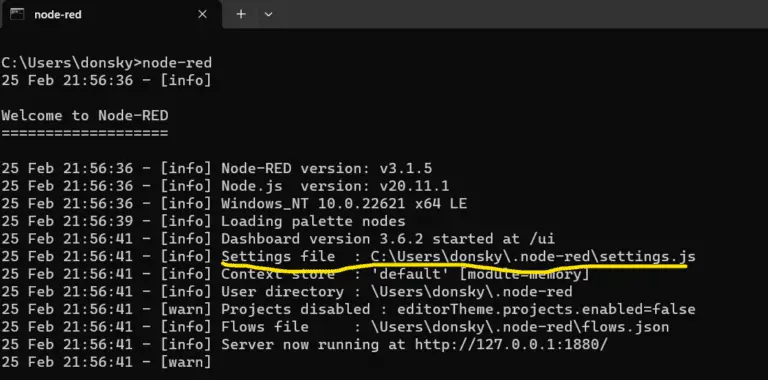Click the last [warn] log entry
The image size is (768, 380).
pos(106,362)
